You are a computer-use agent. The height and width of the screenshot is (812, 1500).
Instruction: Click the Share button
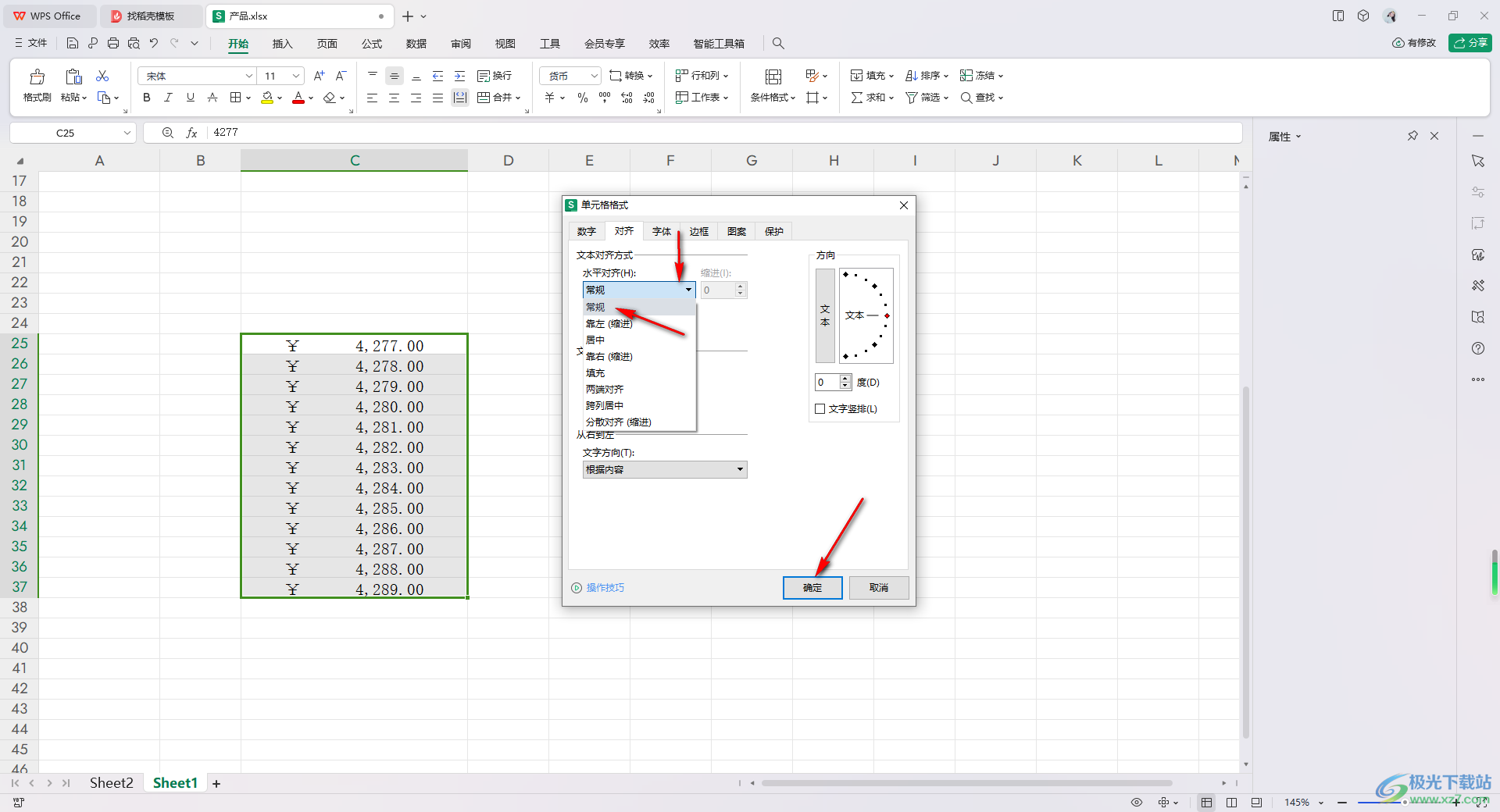tap(1470, 43)
